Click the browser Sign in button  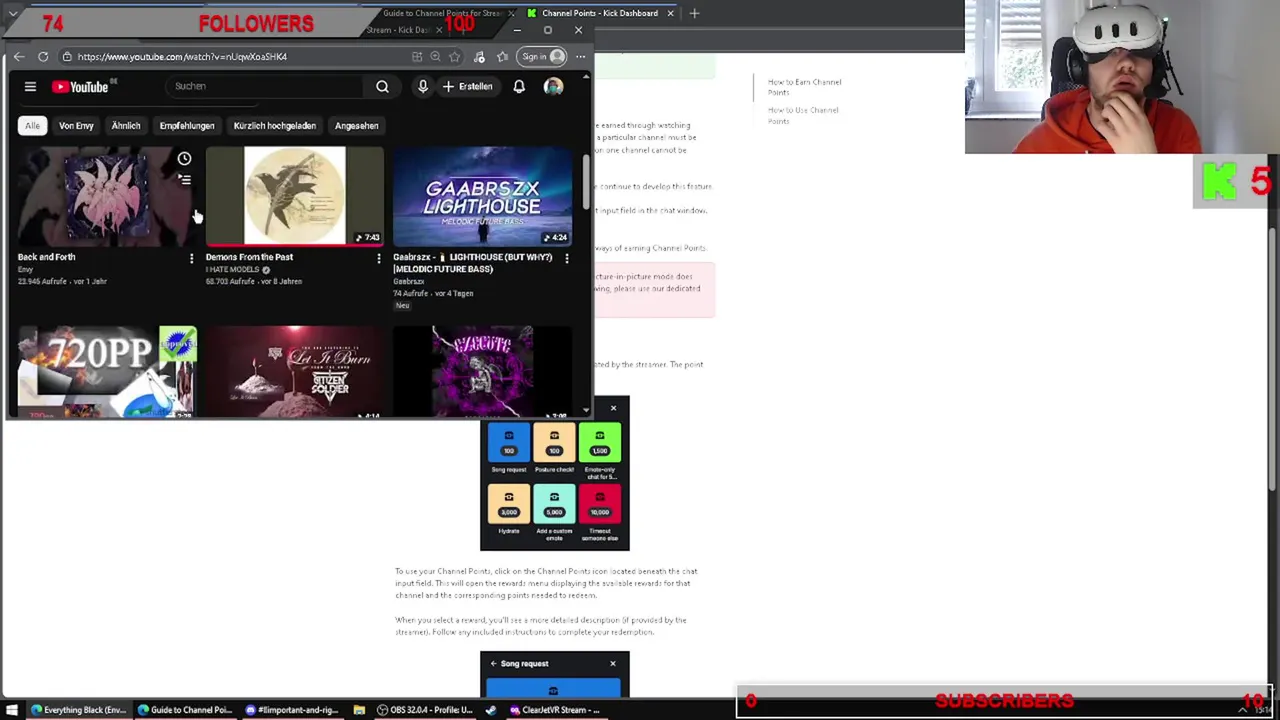pos(542,57)
